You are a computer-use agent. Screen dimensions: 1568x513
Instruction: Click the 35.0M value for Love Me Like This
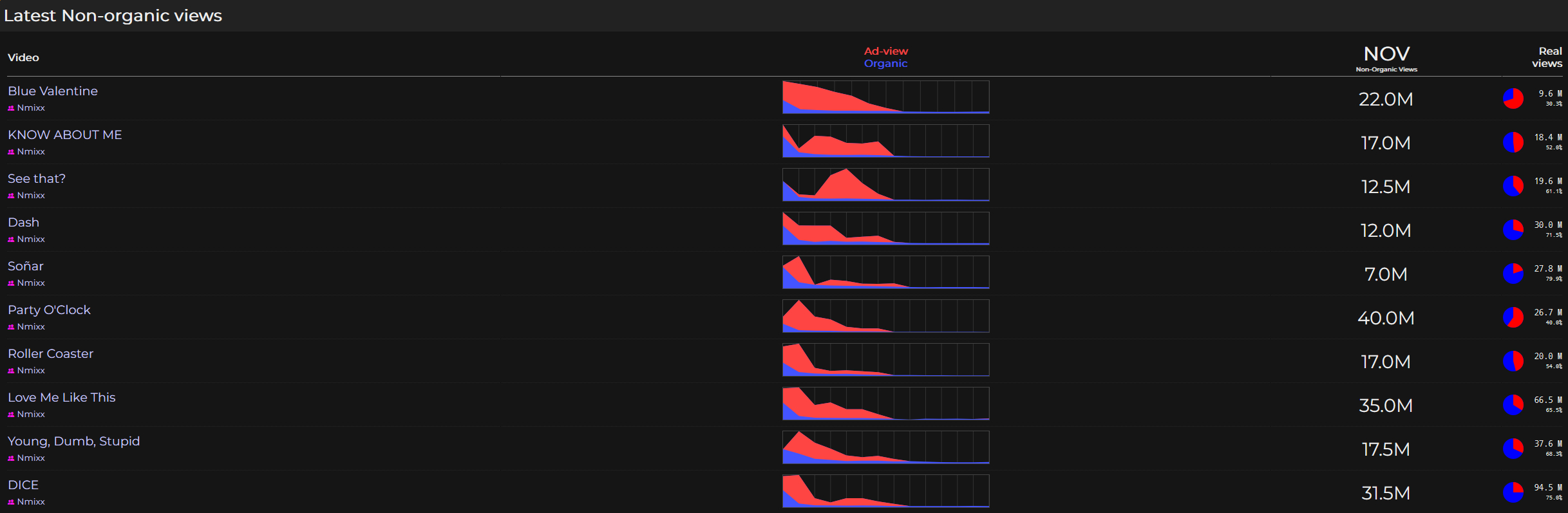[1386, 406]
